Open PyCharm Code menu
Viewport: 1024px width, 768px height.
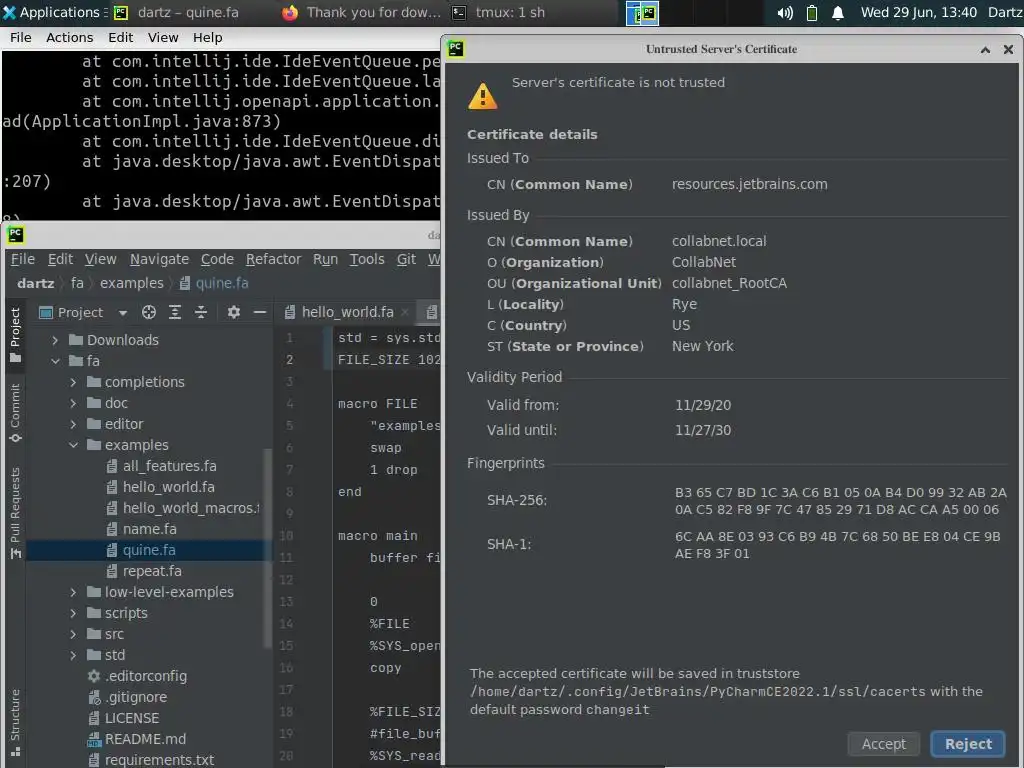coord(217,259)
